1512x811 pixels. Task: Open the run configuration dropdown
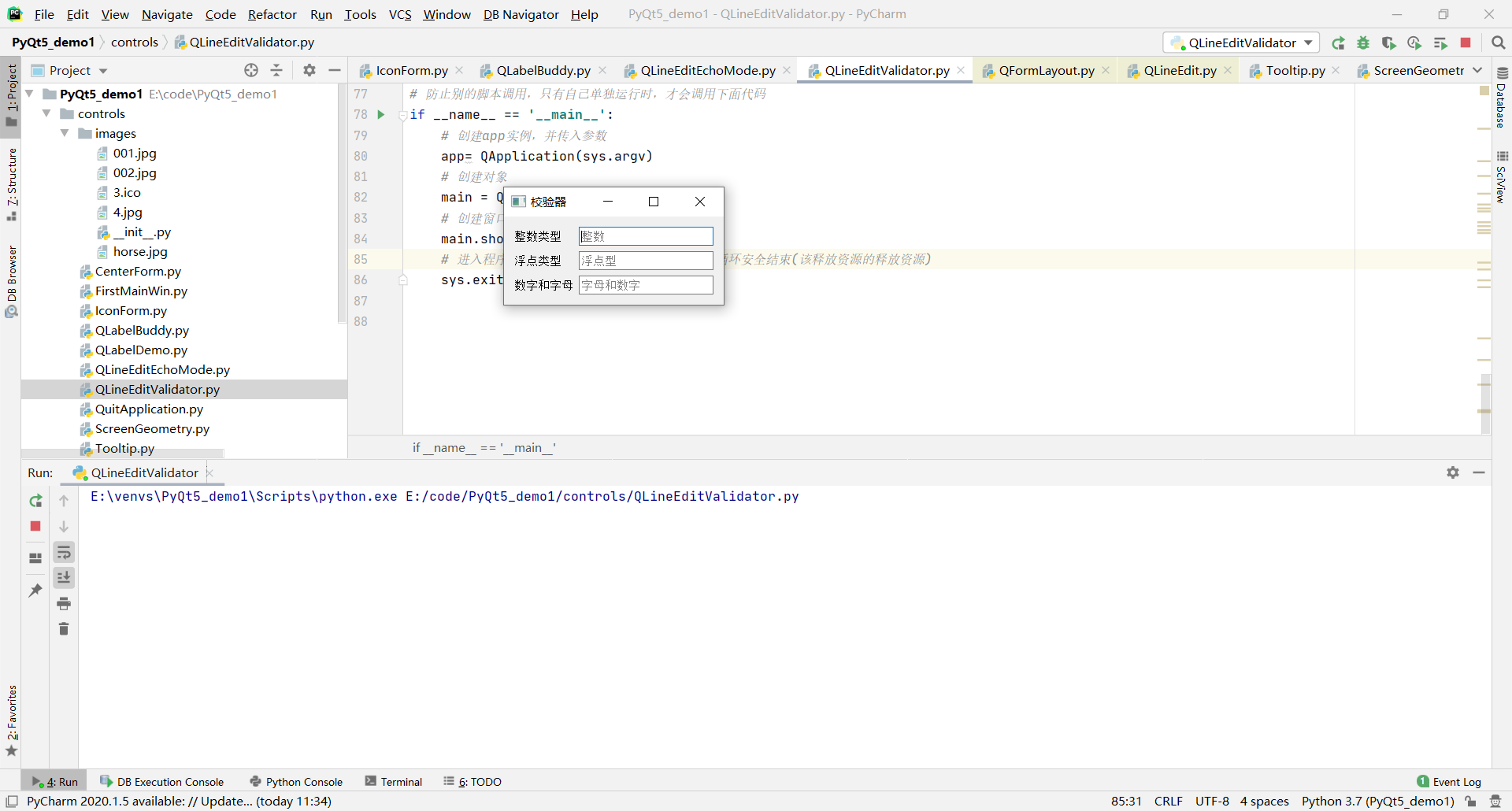click(x=1242, y=43)
